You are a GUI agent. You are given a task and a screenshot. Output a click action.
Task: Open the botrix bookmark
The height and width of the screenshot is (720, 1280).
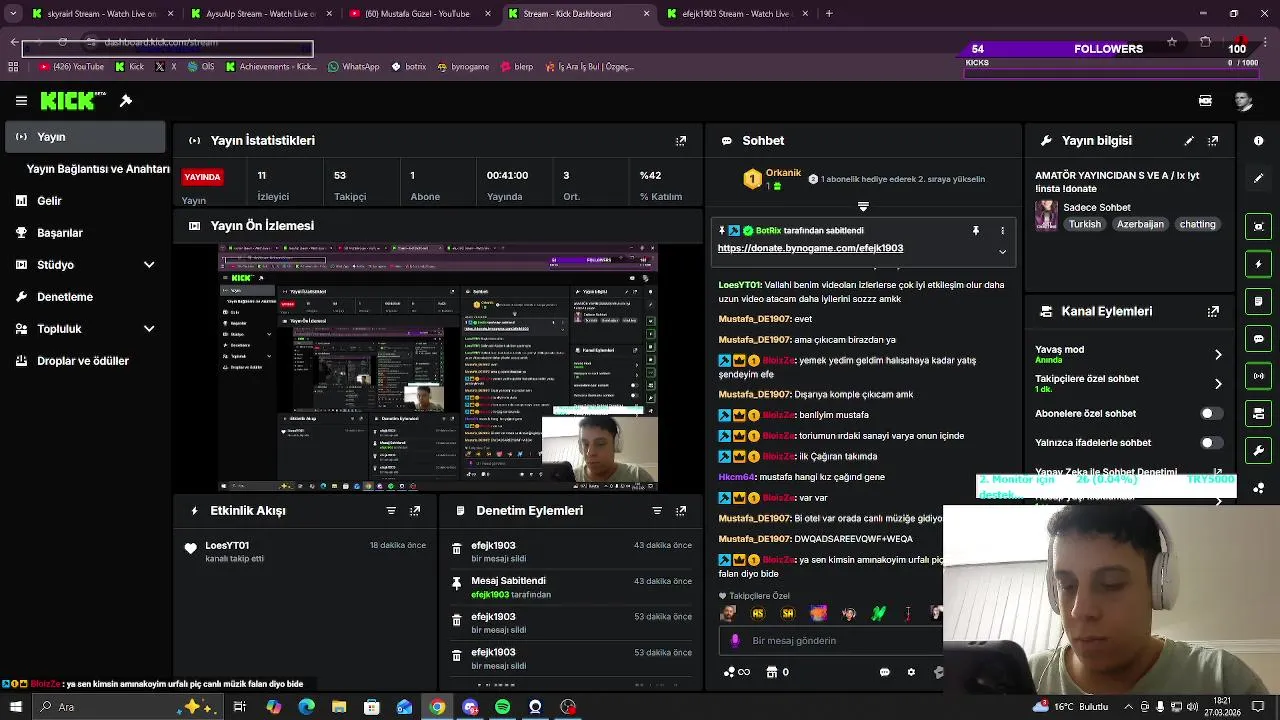[408, 67]
